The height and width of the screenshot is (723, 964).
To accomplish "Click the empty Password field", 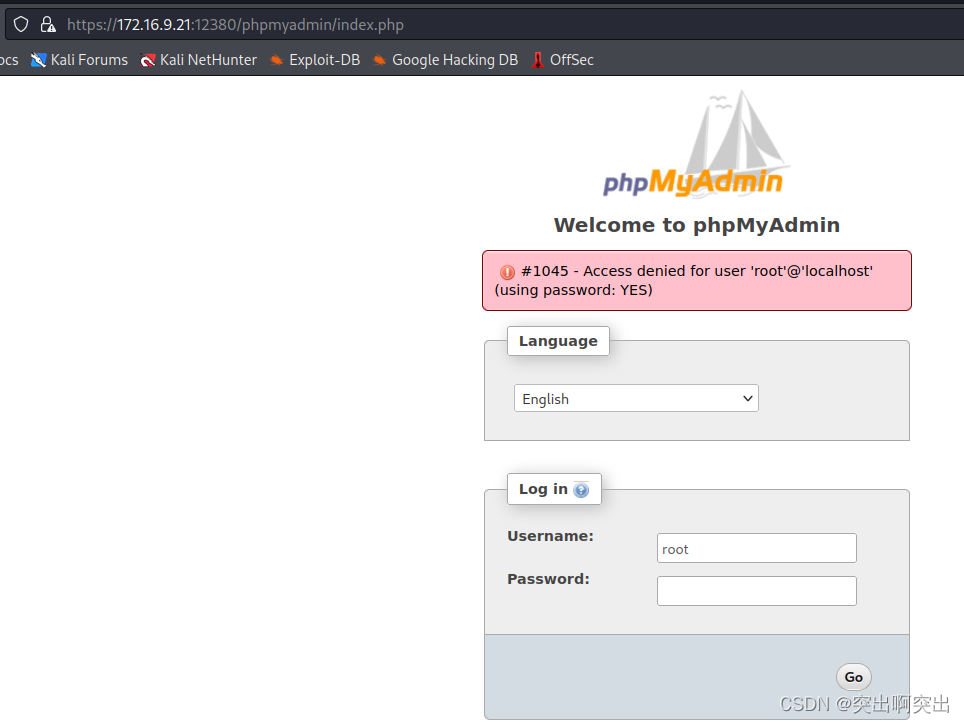I will (x=757, y=591).
